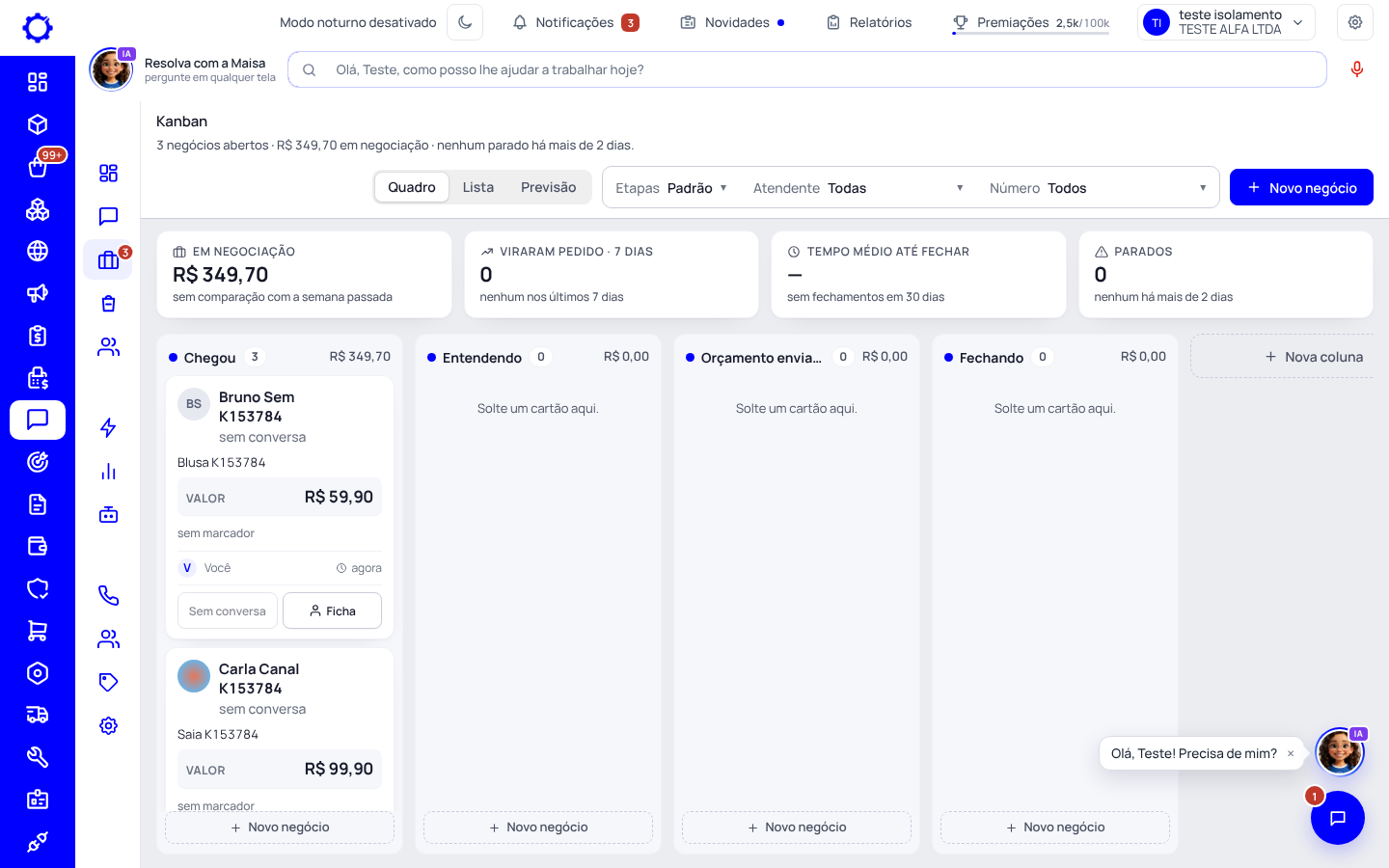
Task: Click the plug connector icon in sidebar
Action: (x=38, y=842)
